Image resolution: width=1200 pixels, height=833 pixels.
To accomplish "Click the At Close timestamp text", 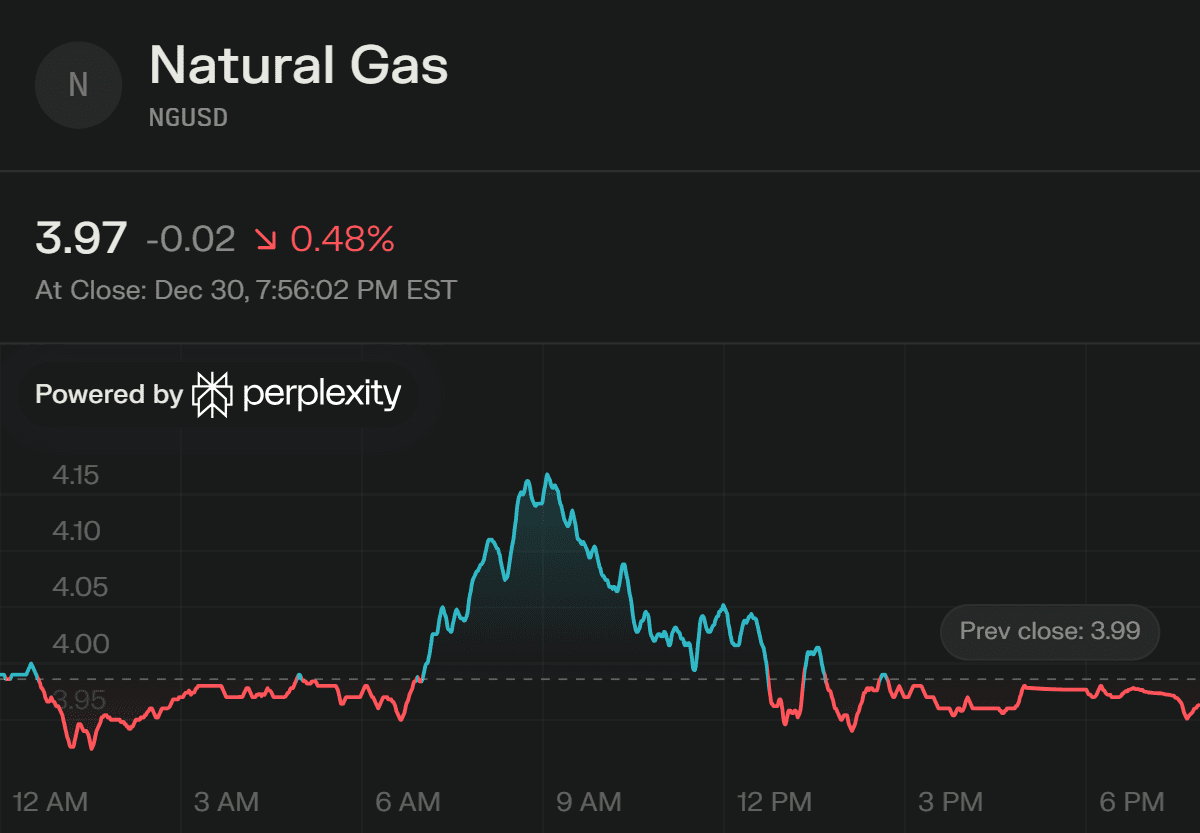I will pos(246,290).
